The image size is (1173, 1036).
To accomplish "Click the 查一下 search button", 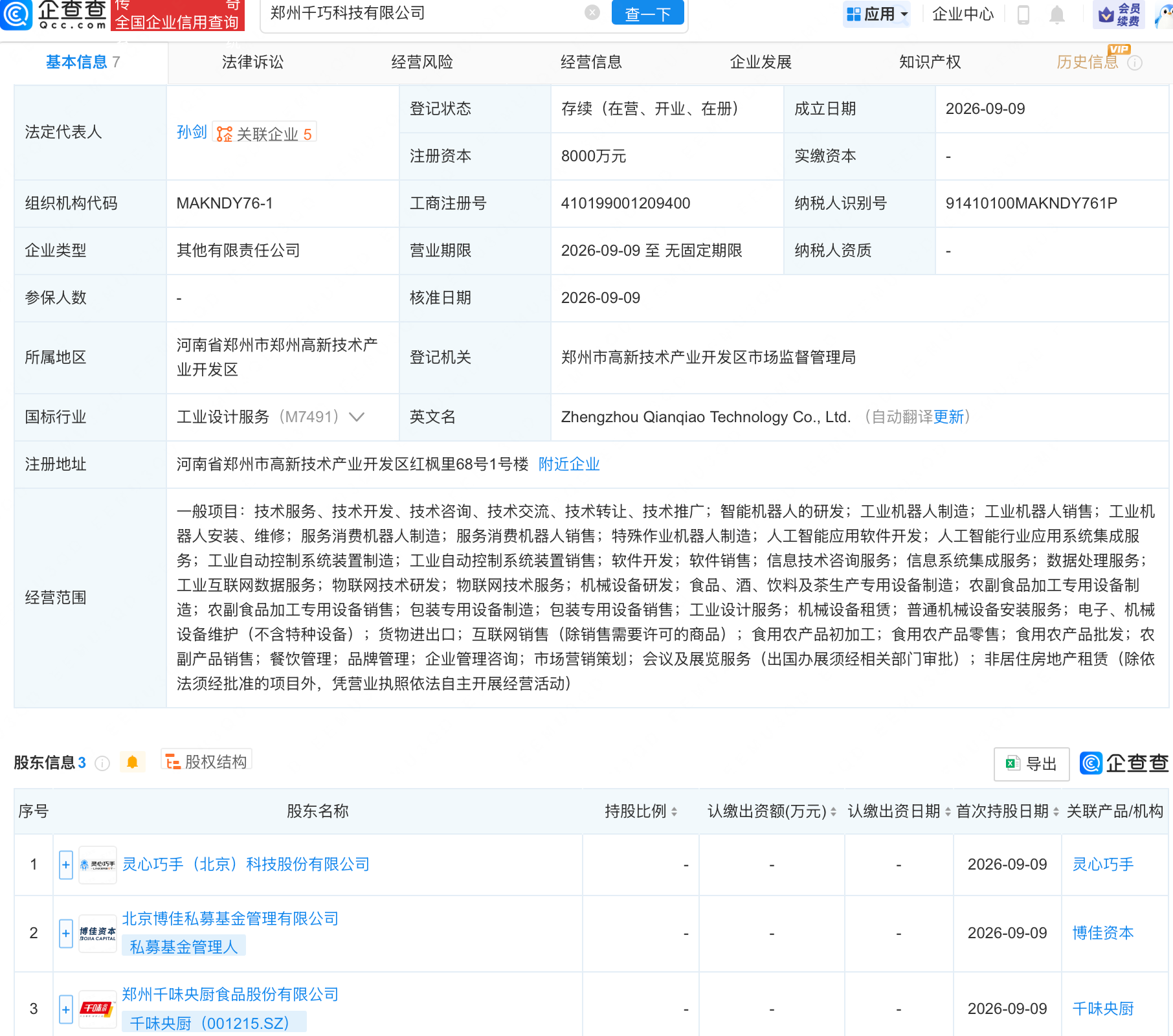I will click(x=647, y=14).
